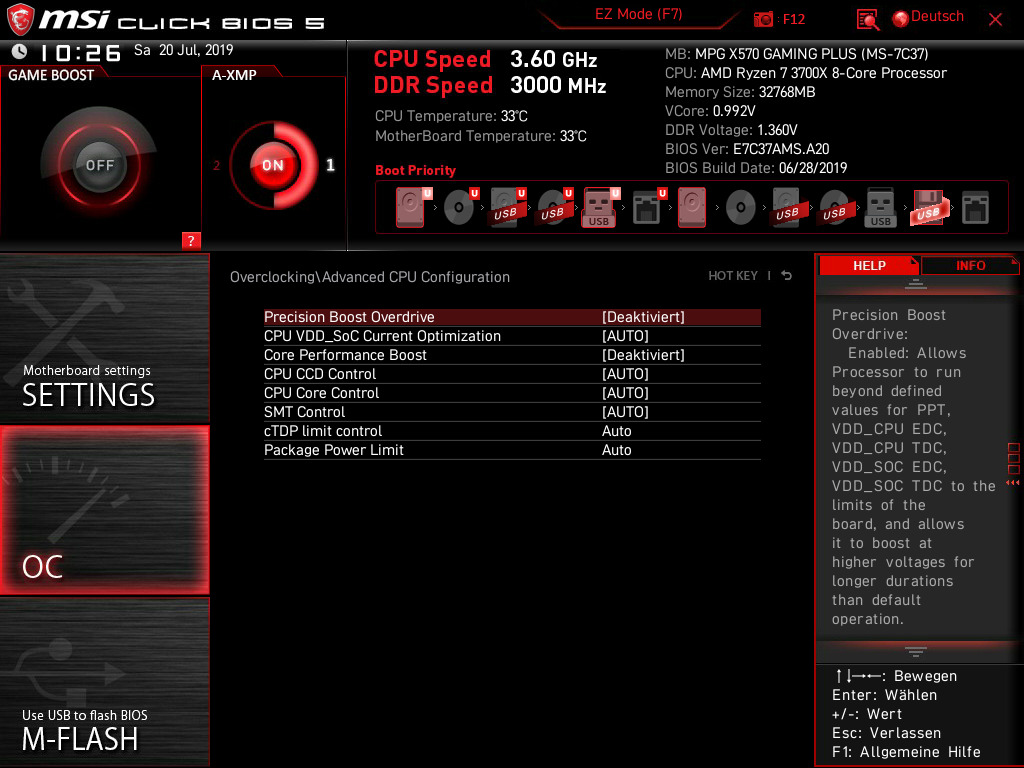
Task: Click the CPU Temperature 33°C reading
Action: click(451, 116)
